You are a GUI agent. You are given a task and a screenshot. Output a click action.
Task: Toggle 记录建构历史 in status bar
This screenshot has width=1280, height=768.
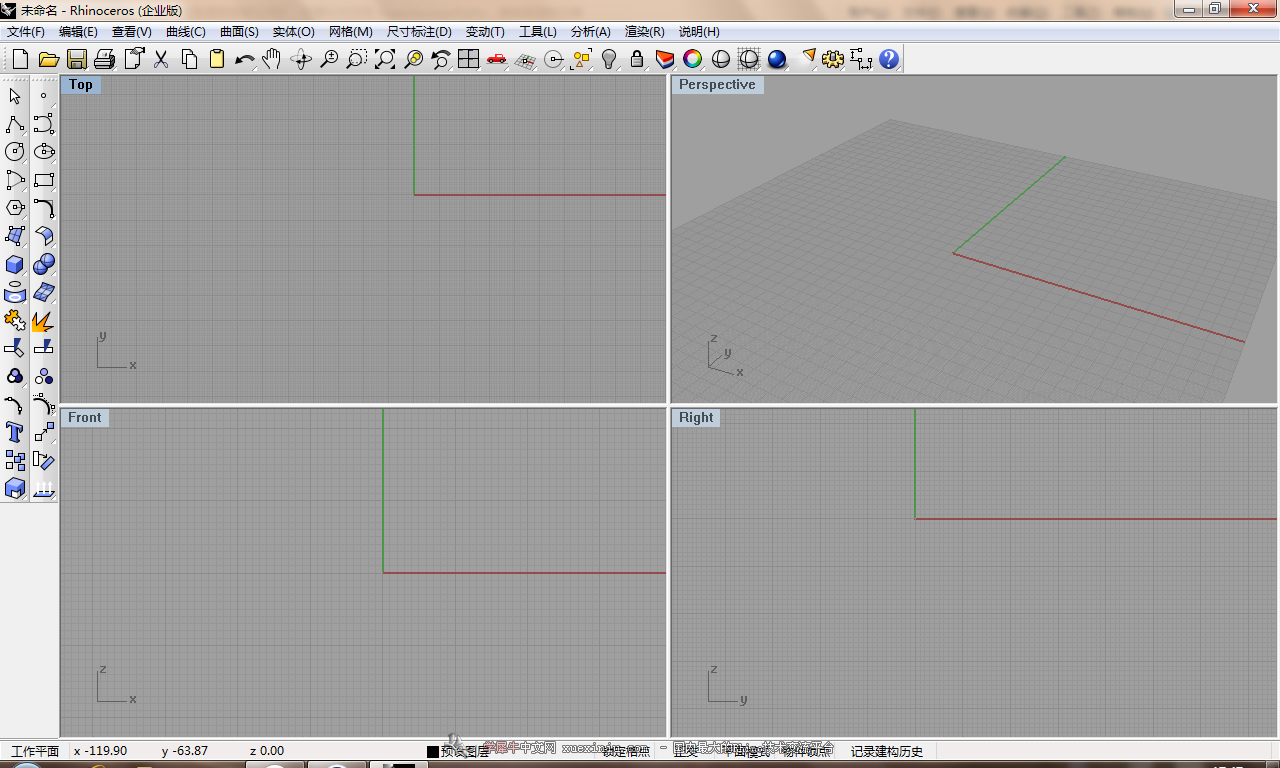pos(887,751)
